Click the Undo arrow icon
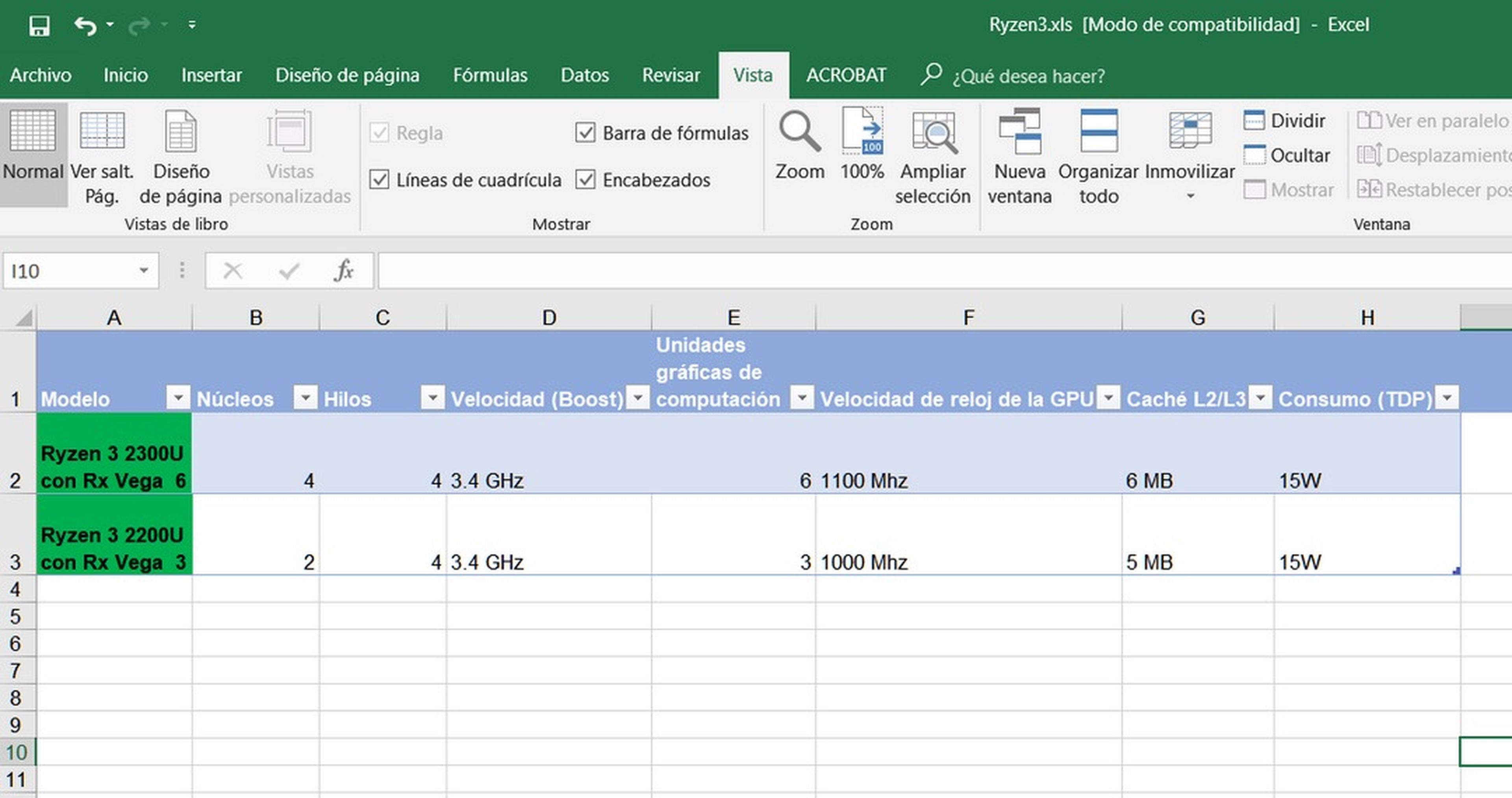This screenshot has height=798, width=1512. click(x=86, y=25)
